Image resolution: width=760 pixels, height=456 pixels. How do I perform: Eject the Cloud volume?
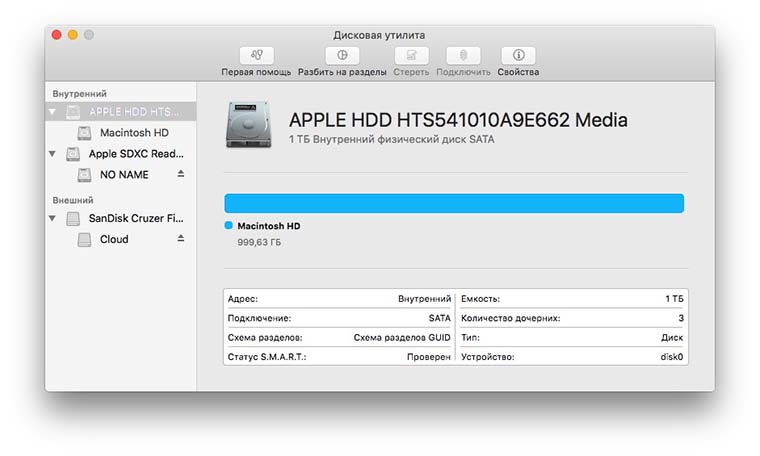coord(181,238)
